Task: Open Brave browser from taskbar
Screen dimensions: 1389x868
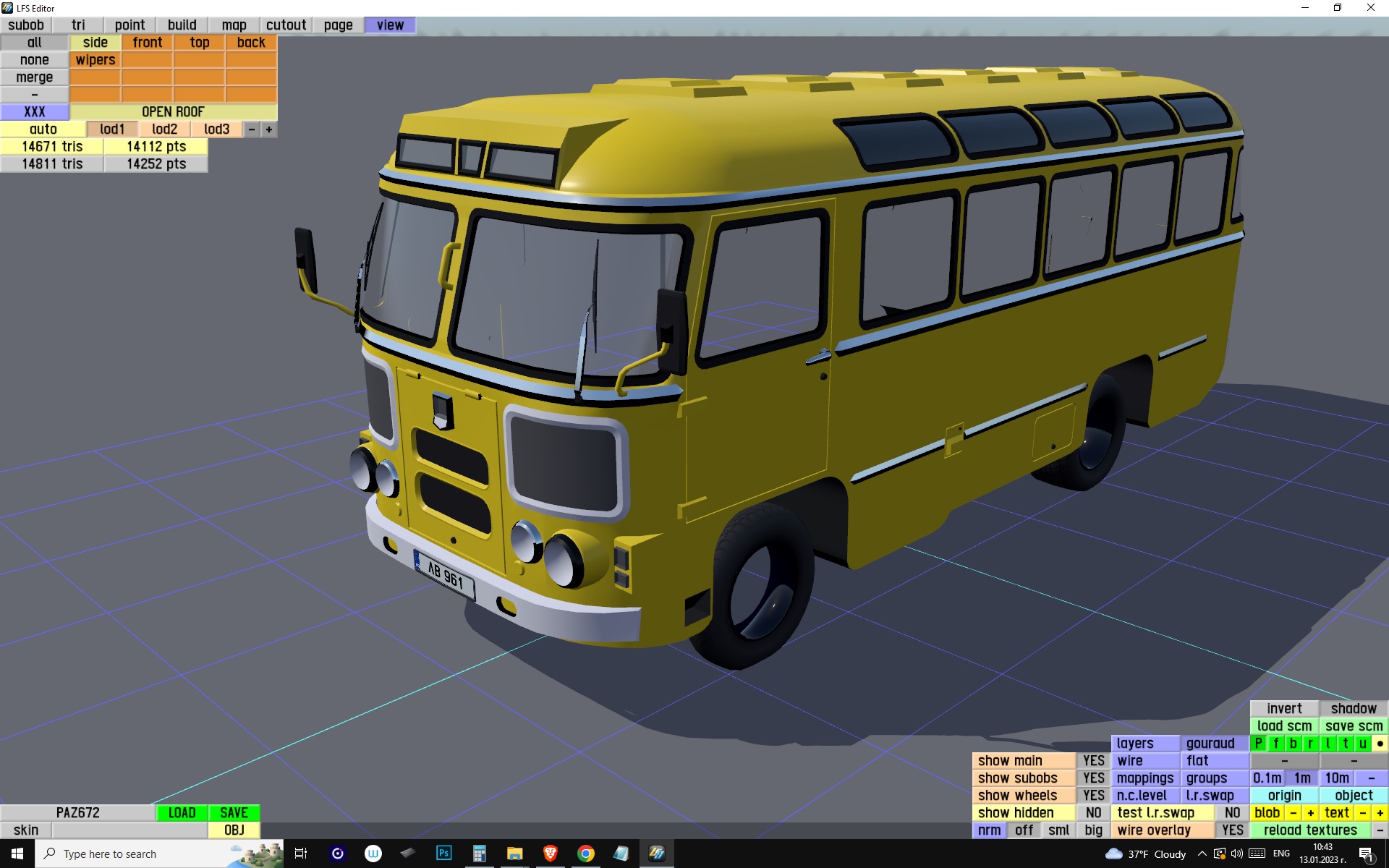Action: pyautogui.click(x=550, y=854)
